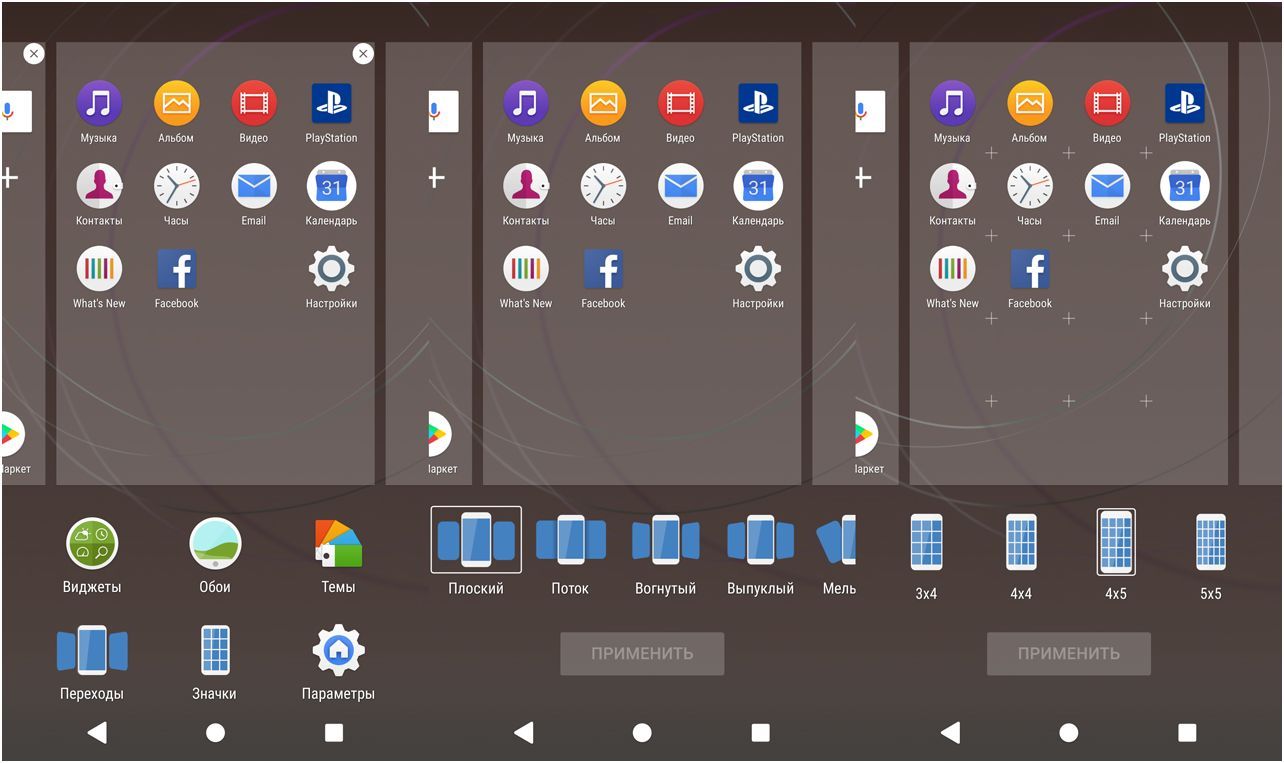Open the Значки customization icon
This screenshot has width=1284, height=763.
coord(215,652)
